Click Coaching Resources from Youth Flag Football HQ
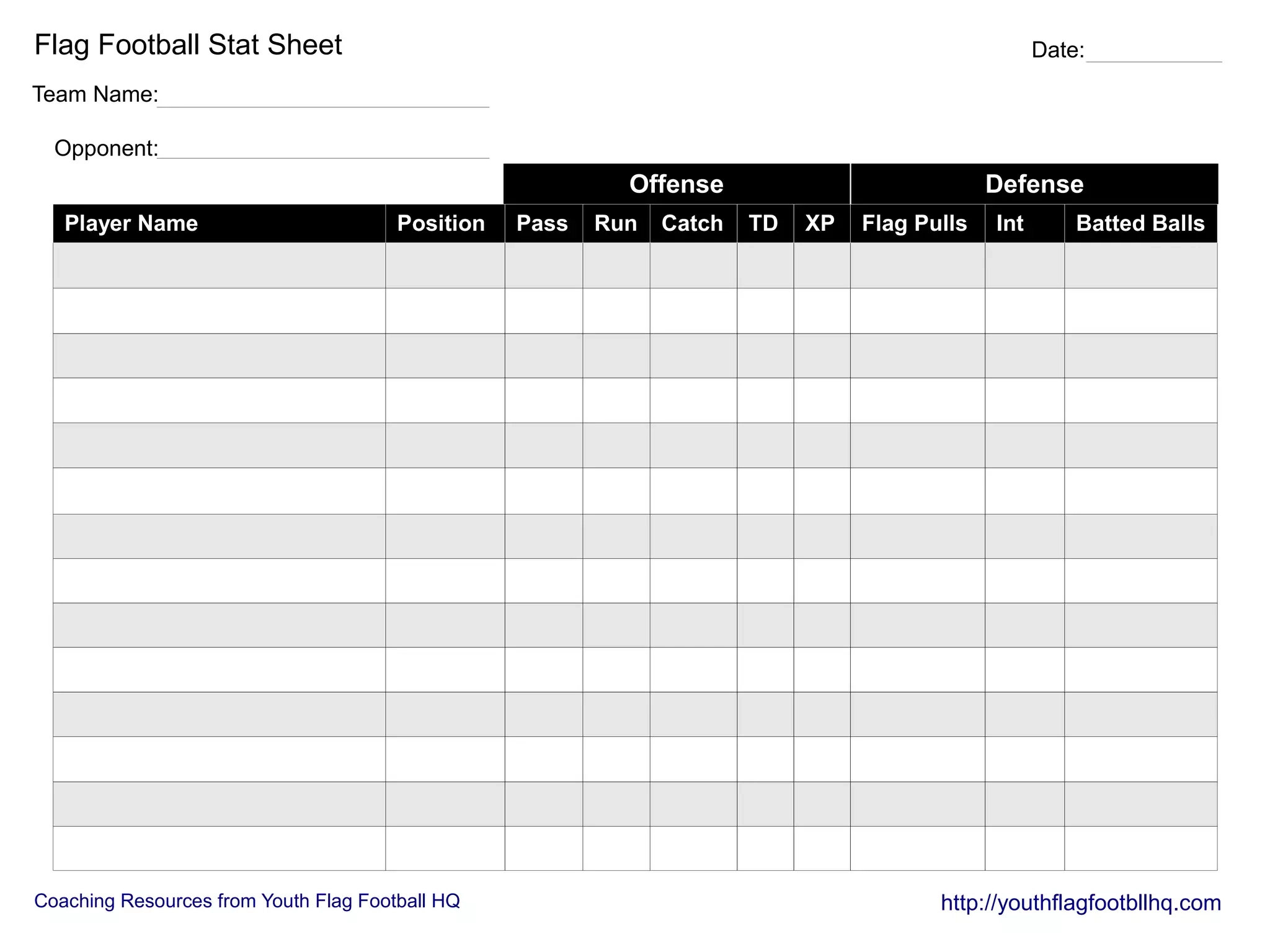Screen dimensions: 1270x952 pos(247,901)
